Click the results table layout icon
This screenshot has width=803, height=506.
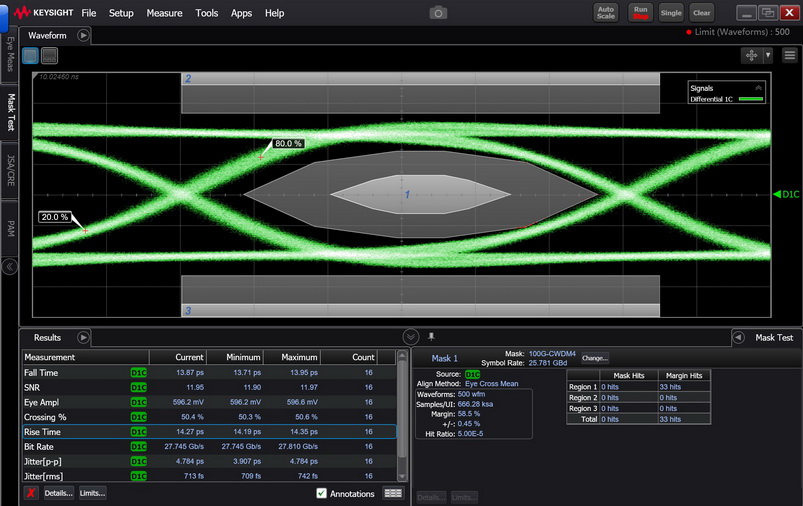pos(393,493)
